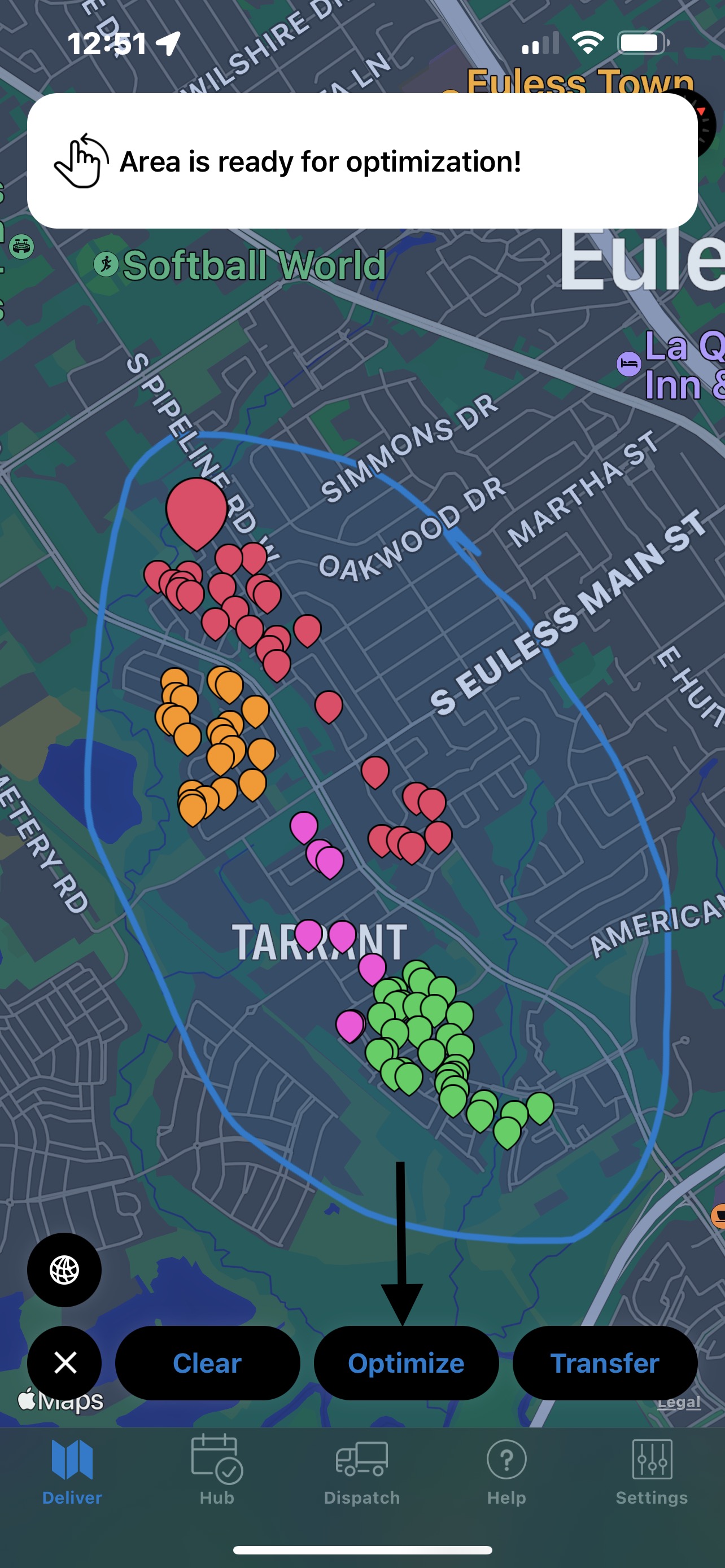The width and height of the screenshot is (725, 1568).
Task: Tap the topmost magenta delivery pin
Action: tap(304, 826)
